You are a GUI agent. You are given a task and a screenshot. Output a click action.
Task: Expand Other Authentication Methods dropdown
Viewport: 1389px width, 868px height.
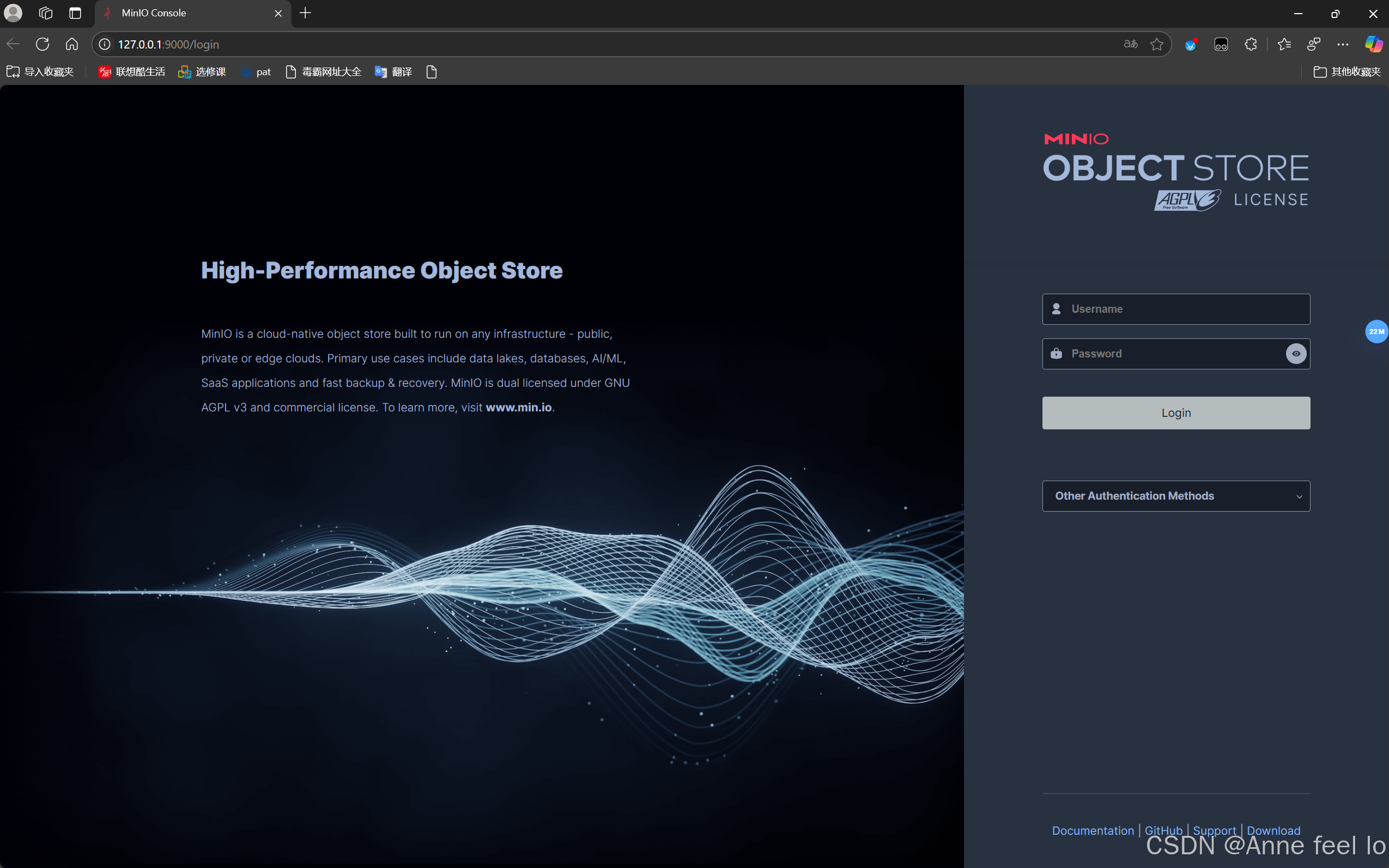click(x=1175, y=496)
